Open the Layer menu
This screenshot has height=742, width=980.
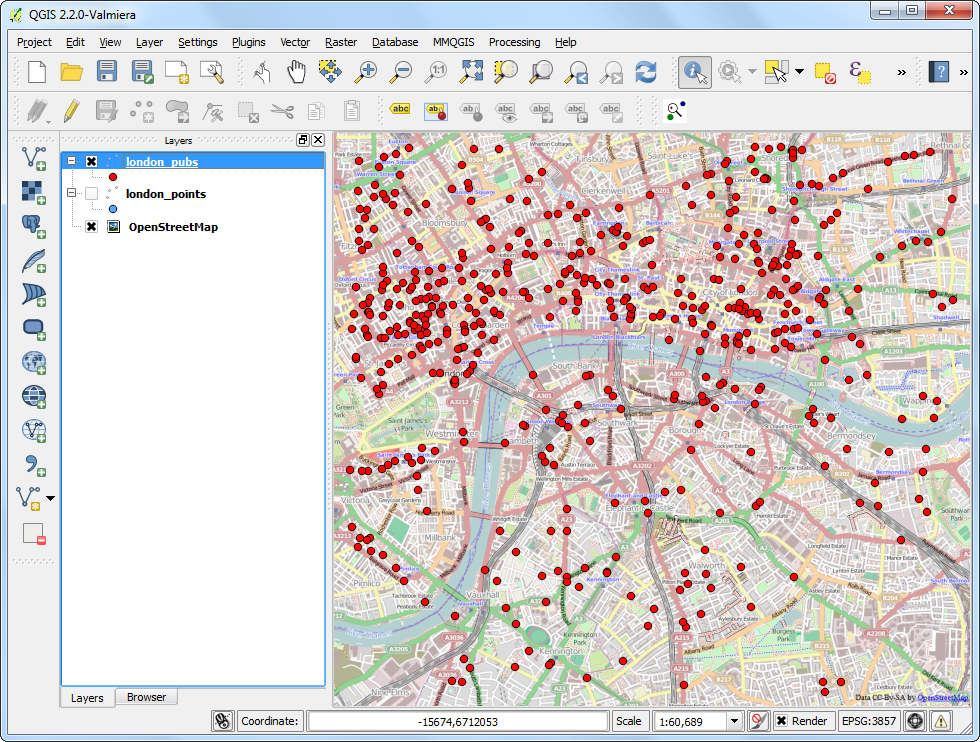[149, 42]
